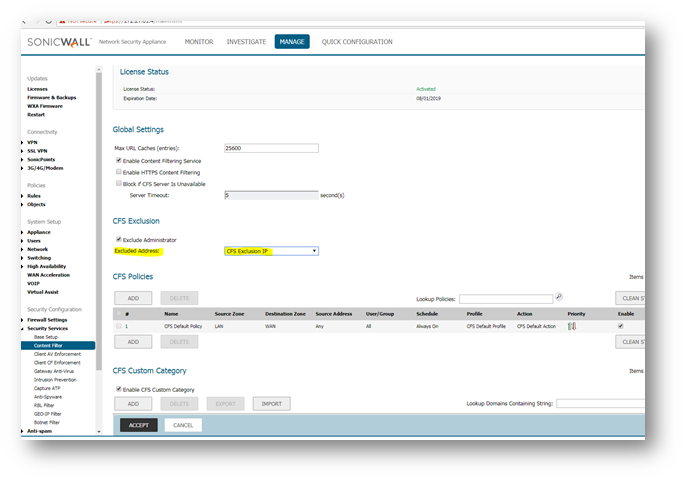Open Restart in the sidebar

pos(36,114)
